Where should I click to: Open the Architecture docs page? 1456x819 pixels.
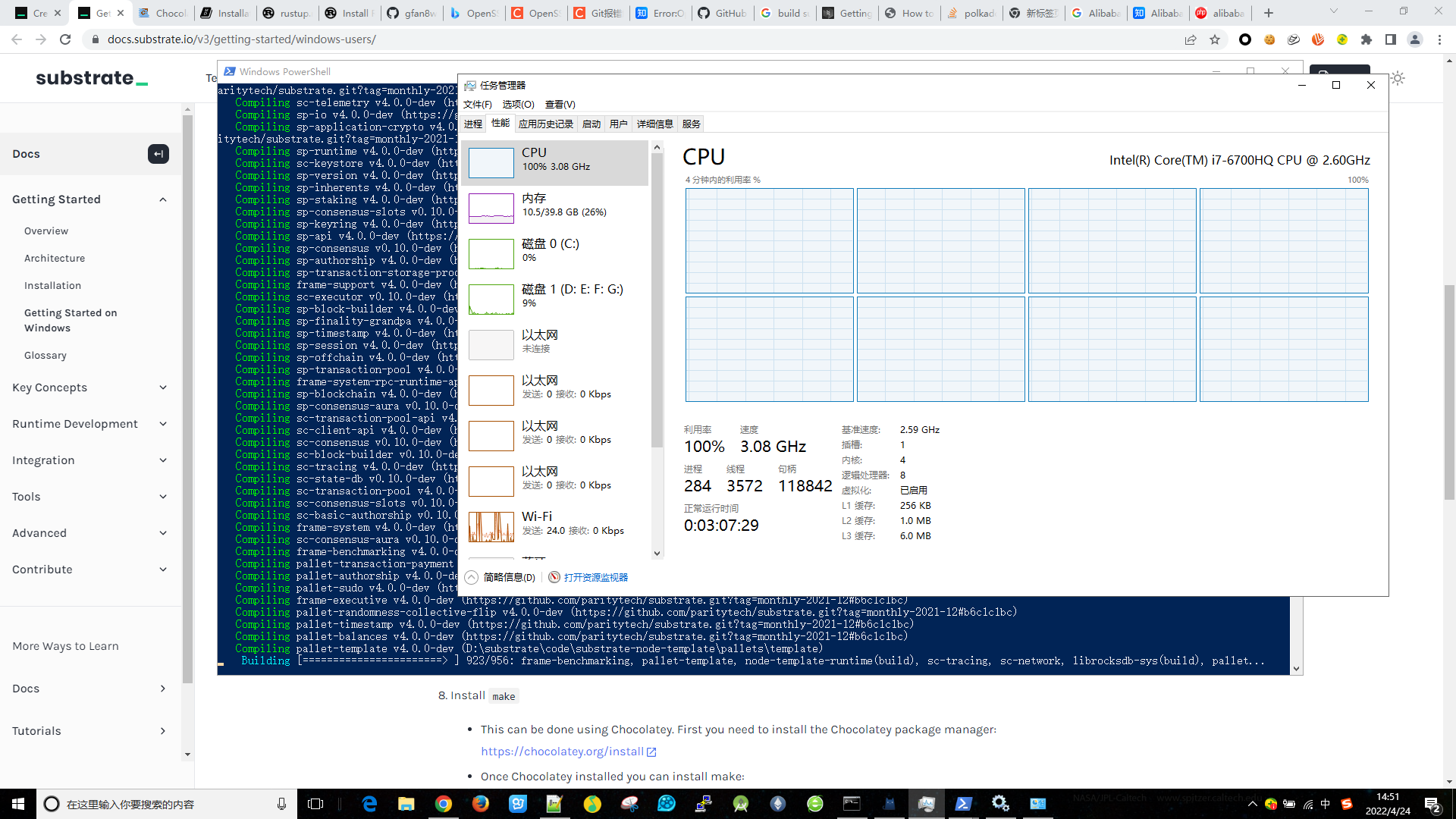55,259
